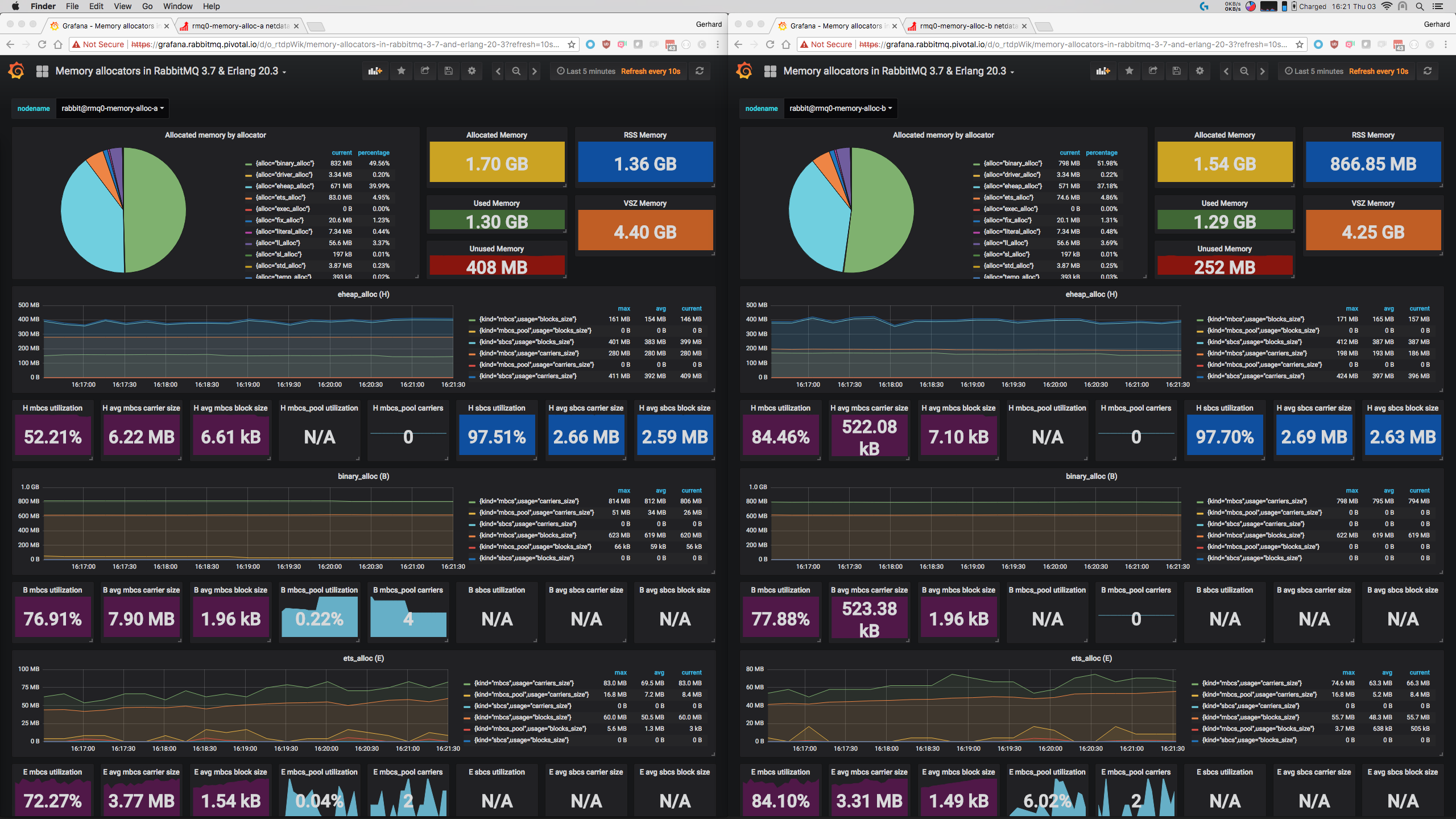
Task: Expand dashboard title dropdown in right window
Action: coord(899,71)
